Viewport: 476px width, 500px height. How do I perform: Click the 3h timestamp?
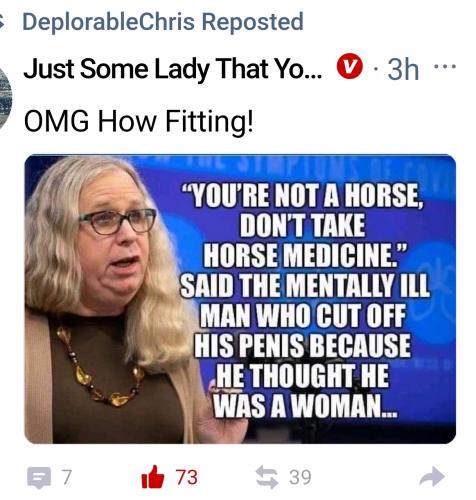(403, 69)
